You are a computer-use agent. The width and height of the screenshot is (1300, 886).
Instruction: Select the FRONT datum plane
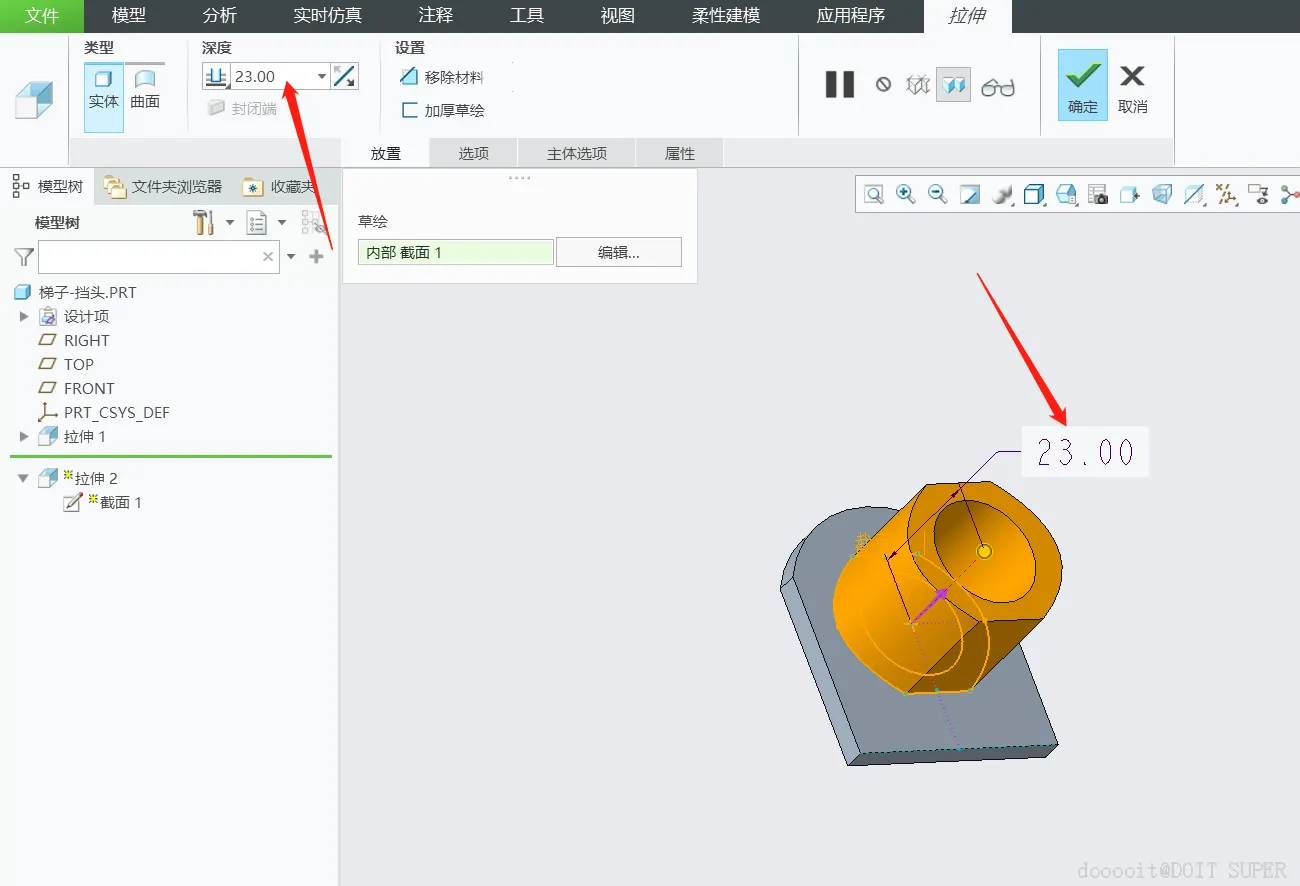pyautogui.click(x=76, y=388)
